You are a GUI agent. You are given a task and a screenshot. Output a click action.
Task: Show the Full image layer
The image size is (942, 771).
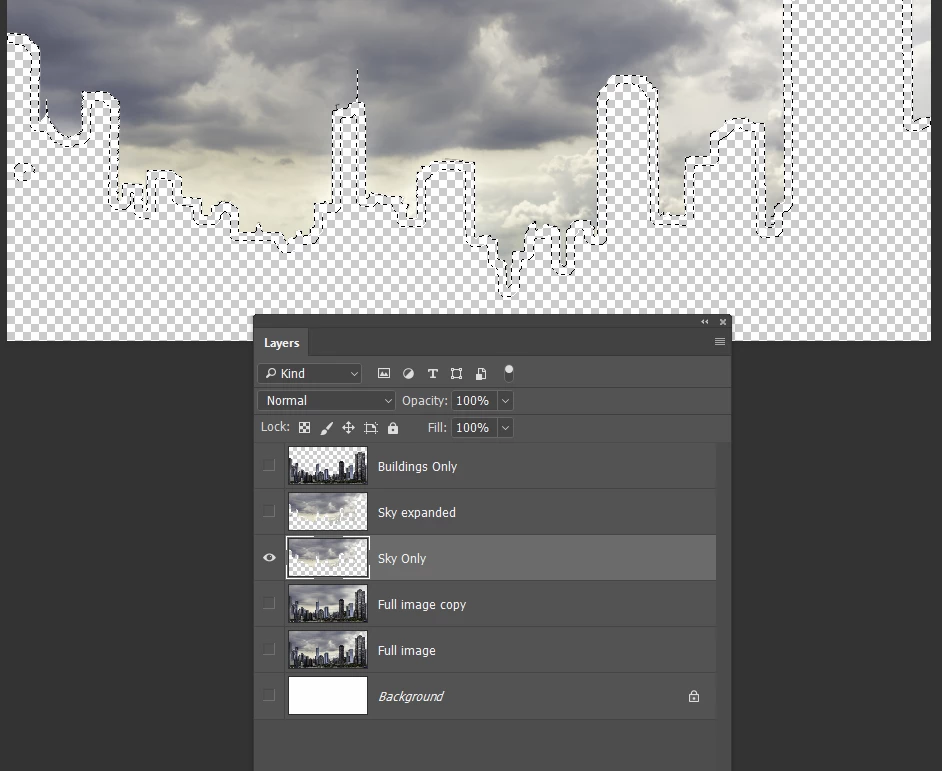[269, 650]
